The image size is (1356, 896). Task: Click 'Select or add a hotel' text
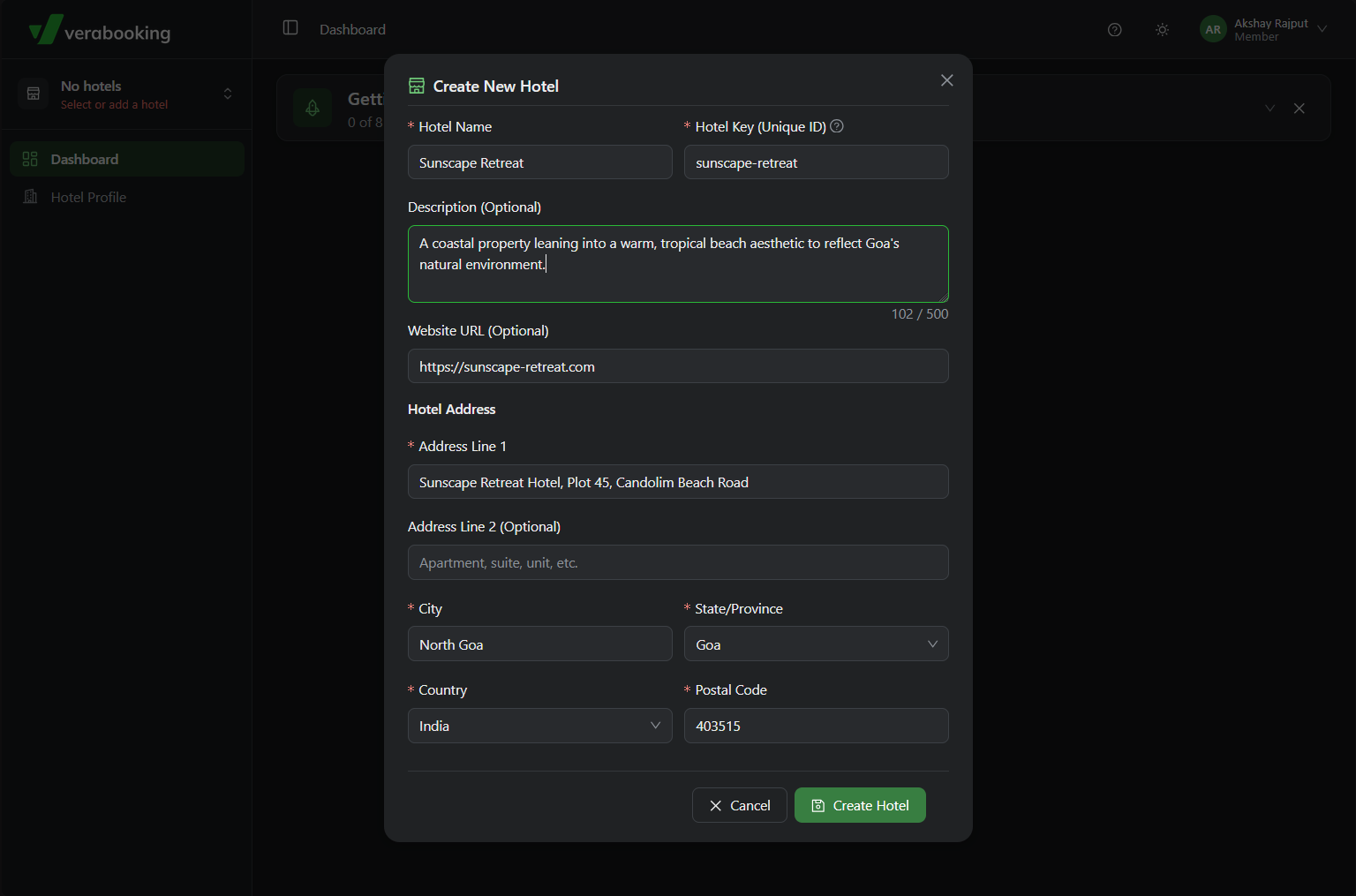[x=114, y=104]
